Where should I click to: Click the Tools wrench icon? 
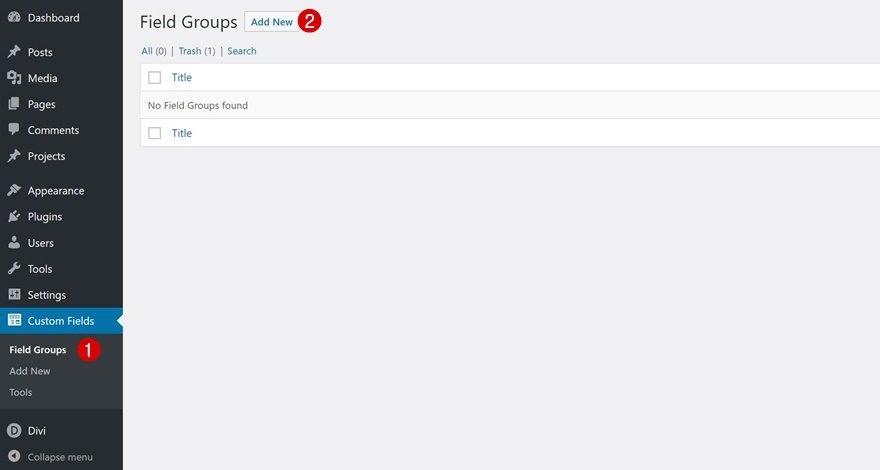point(14,268)
